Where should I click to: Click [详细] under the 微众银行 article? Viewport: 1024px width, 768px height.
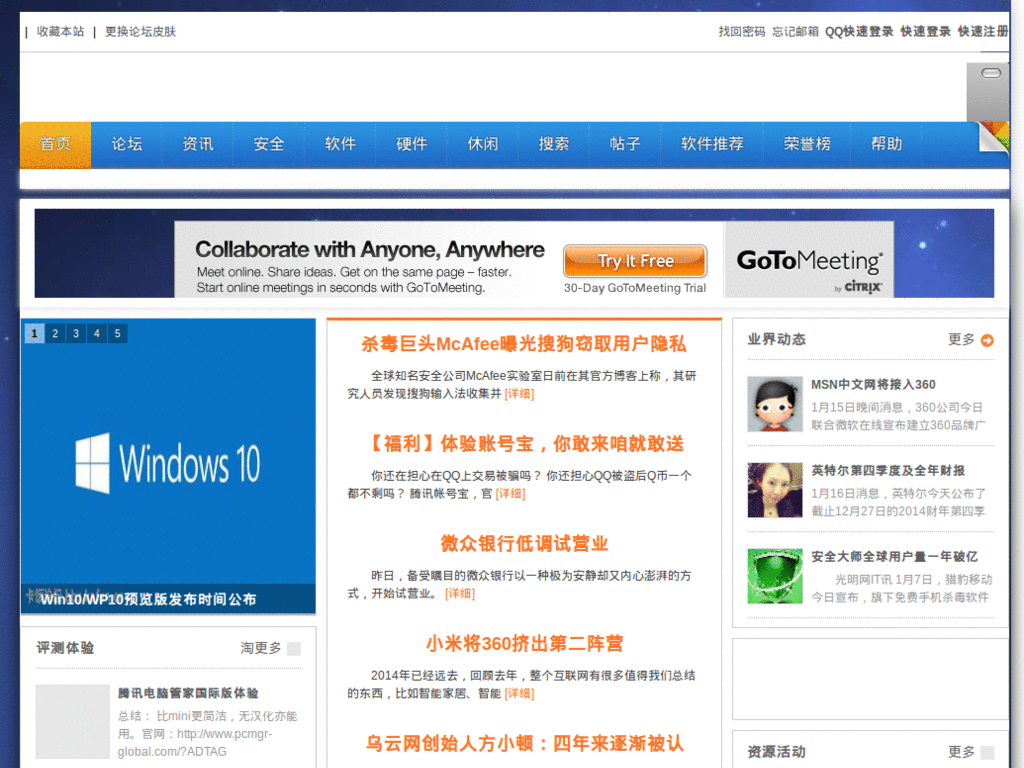point(460,594)
